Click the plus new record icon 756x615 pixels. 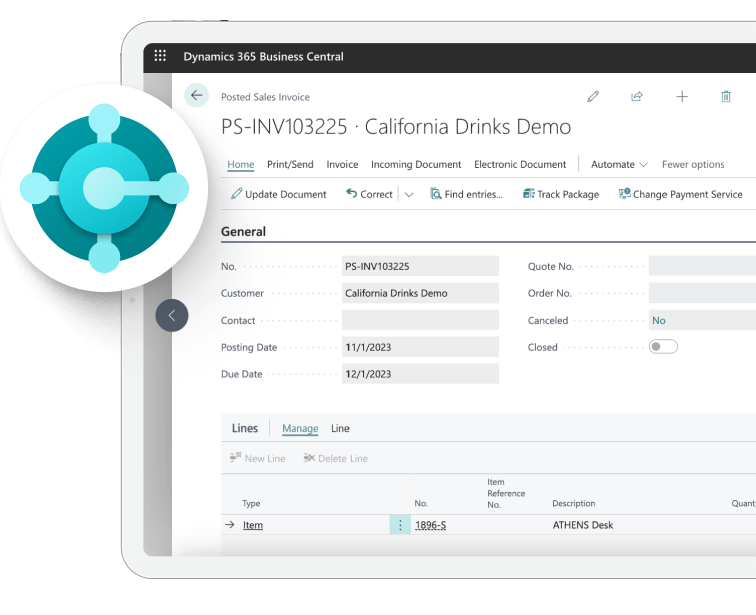click(682, 97)
